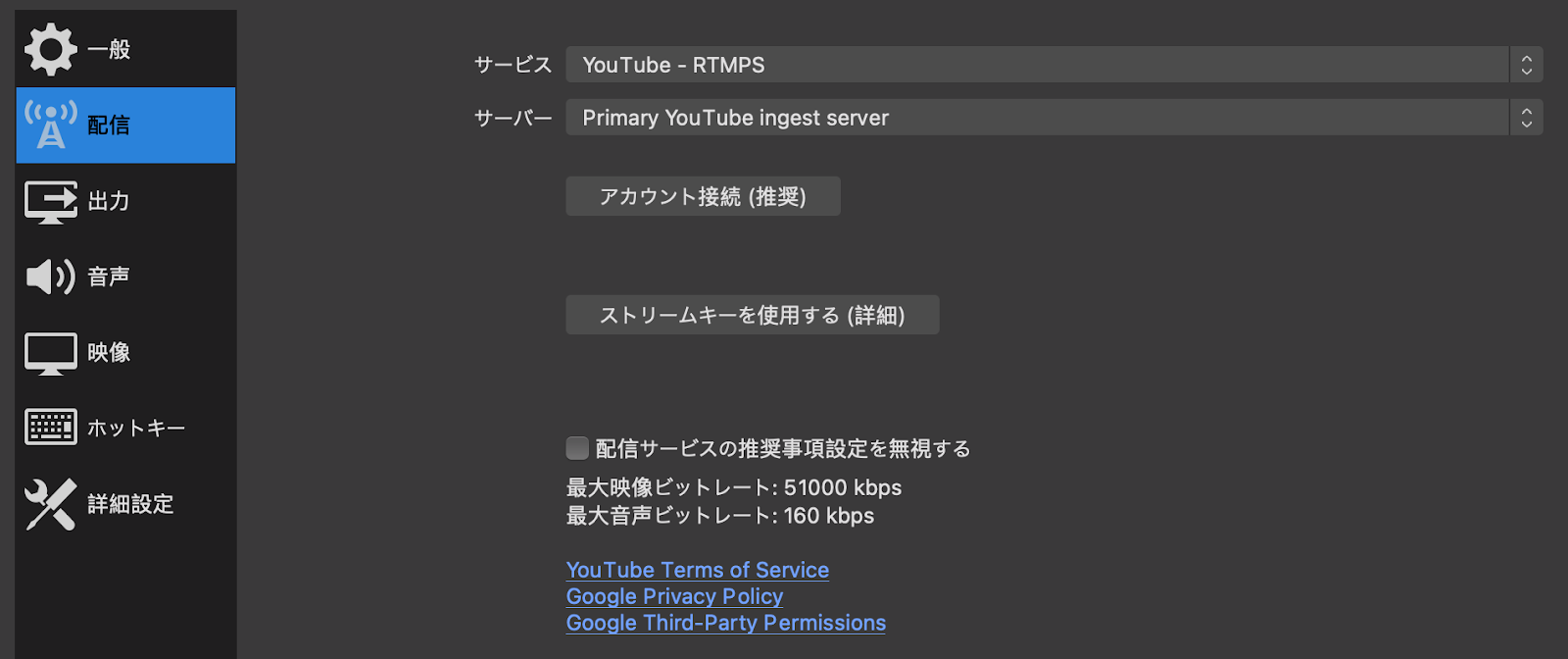The height and width of the screenshot is (659, 1568).
Task: Toggle 配信サービスの推奨事項設定を無視する checkbox
Action: pyautogui.click(x=577, y=448)
